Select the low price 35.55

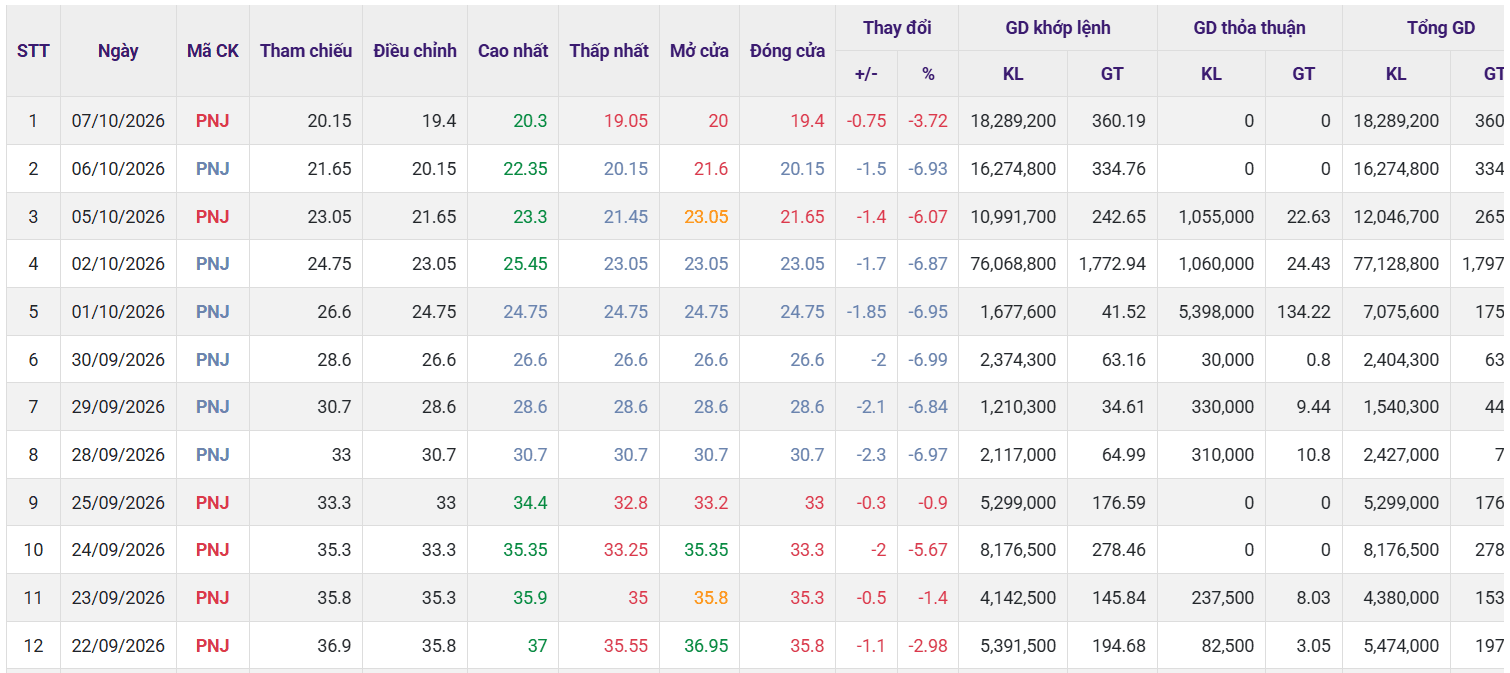click(x=626, y=646)
